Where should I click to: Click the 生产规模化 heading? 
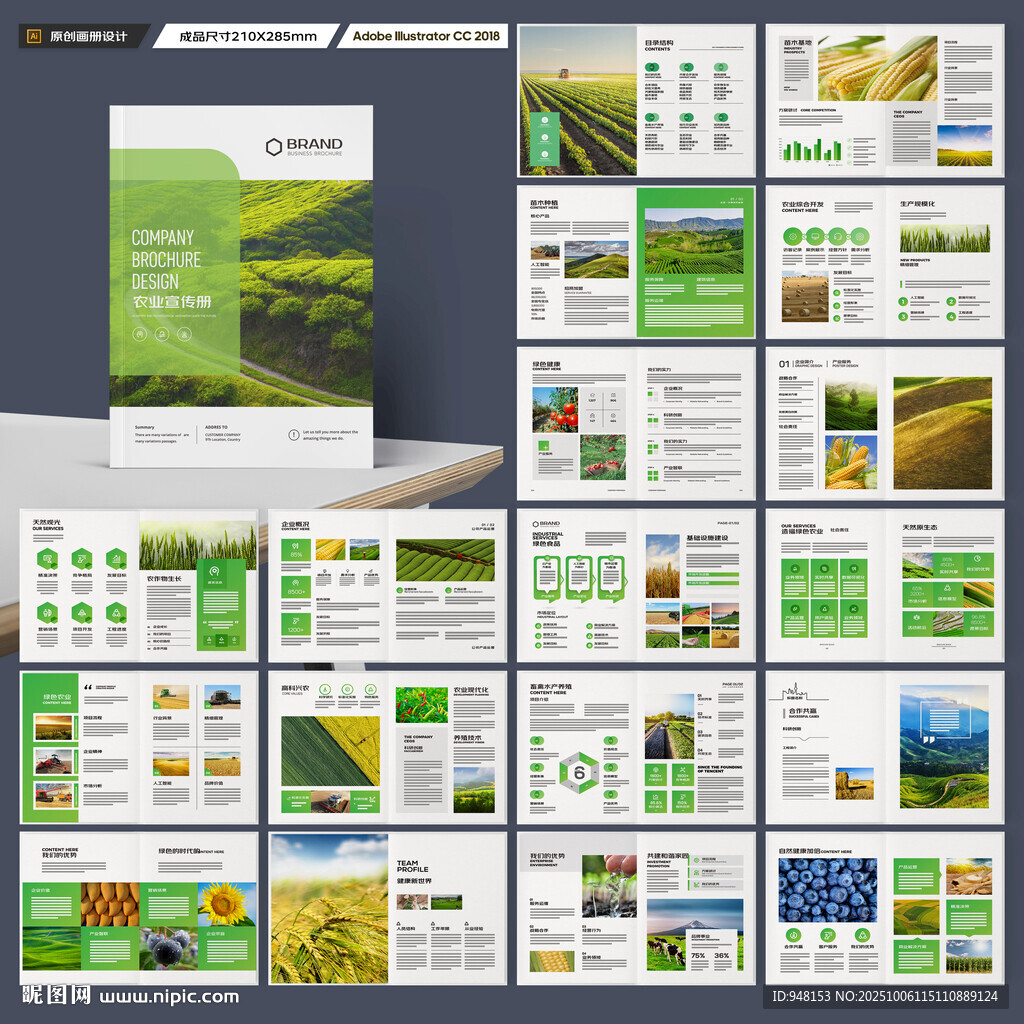[917, 204]
